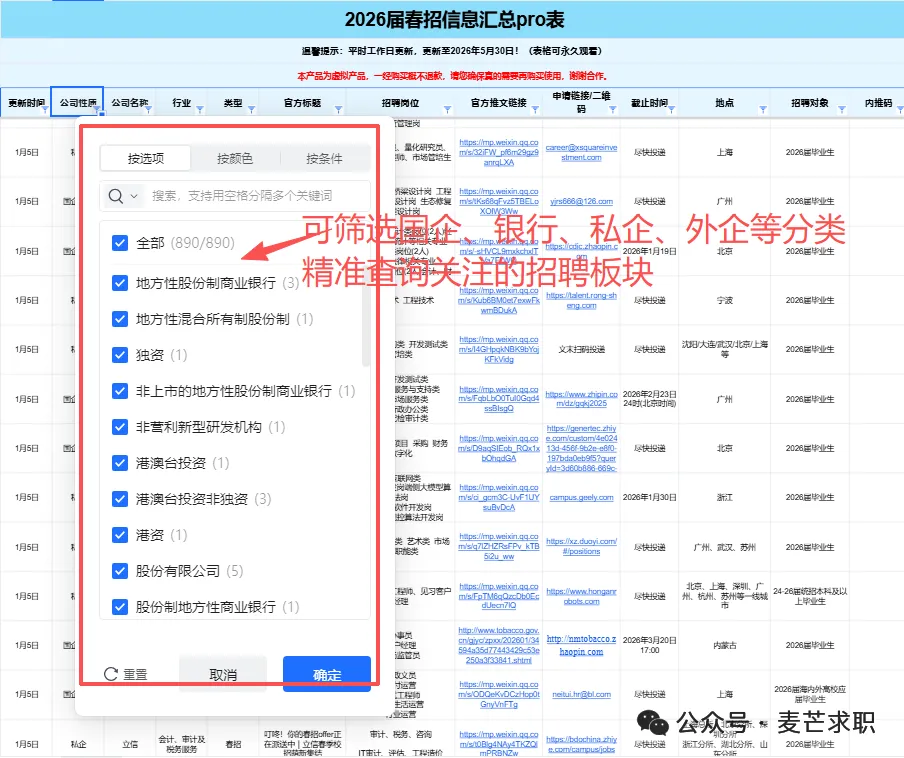This screenshot has width=904, height=758.
Task: Open the xz.duoyi.com positions link
Action: (581, 546)
